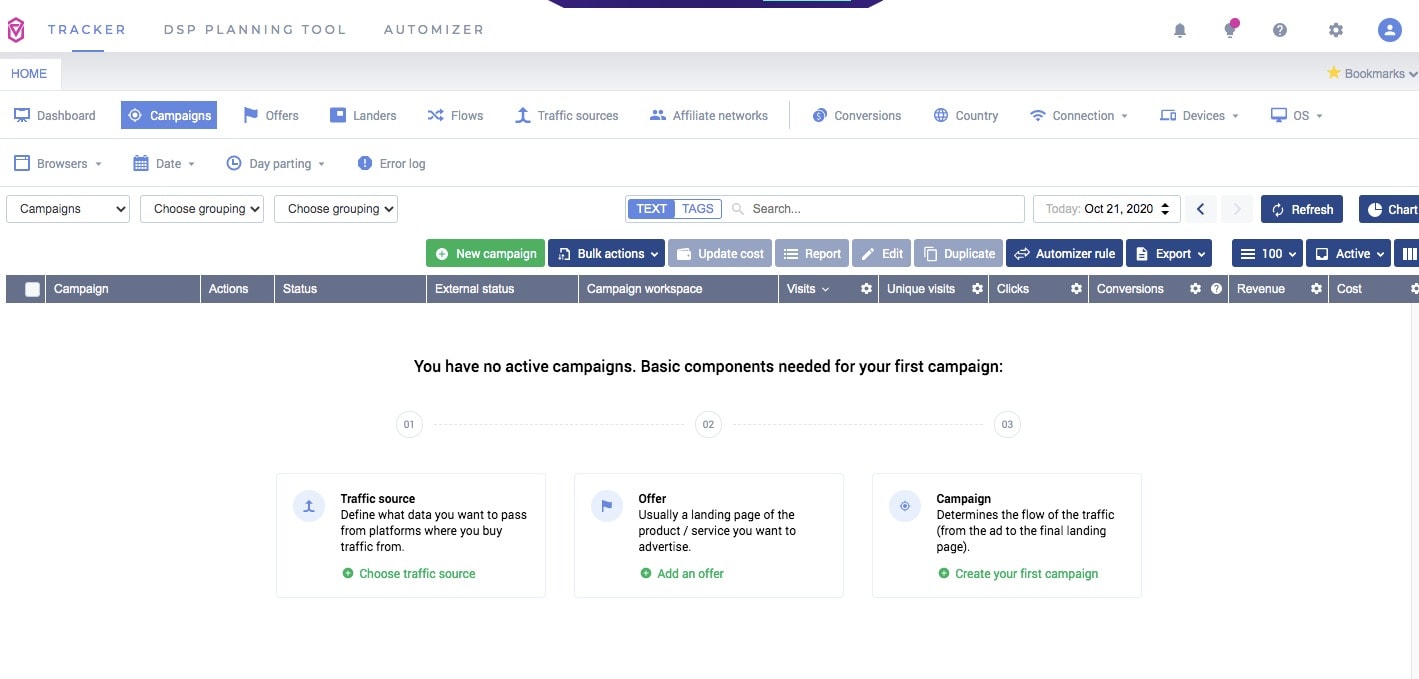Expand the OS dropdown
Viewport: 1419px width, 679px height.
pyautogui.click(x=1297, y=115)
